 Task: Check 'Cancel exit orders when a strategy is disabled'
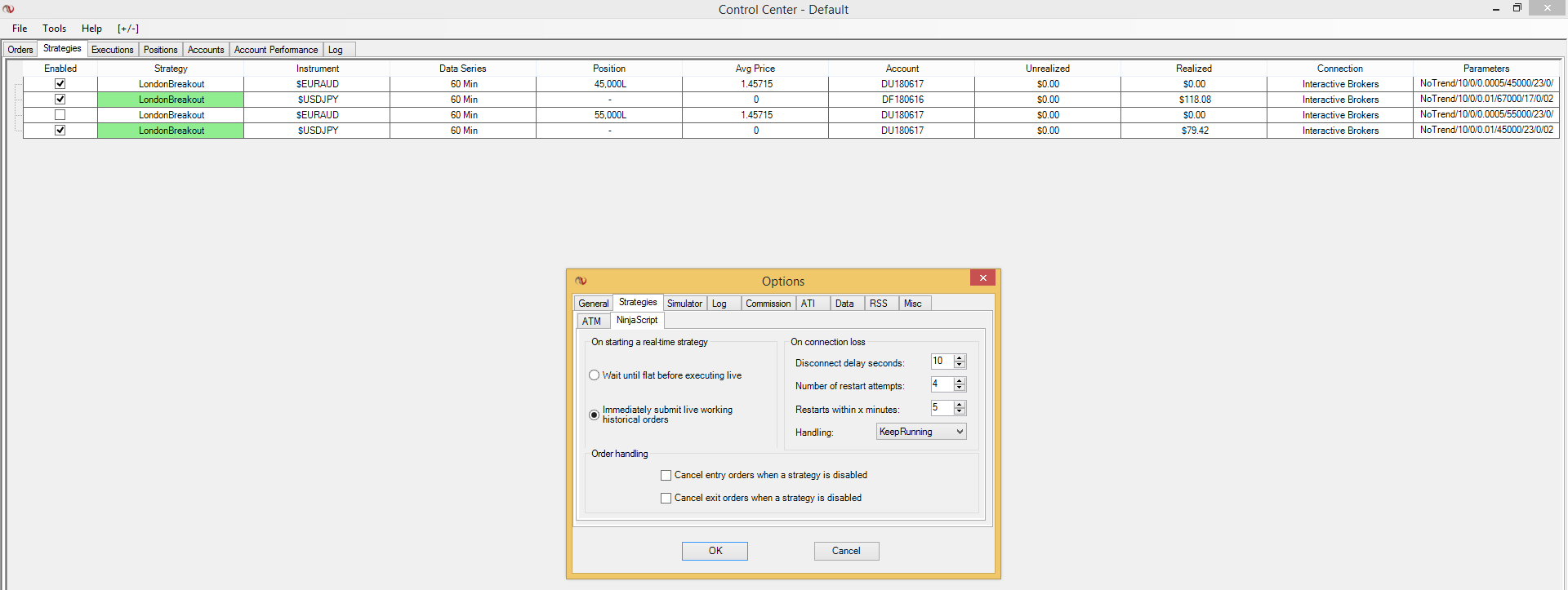coord(666,498)
